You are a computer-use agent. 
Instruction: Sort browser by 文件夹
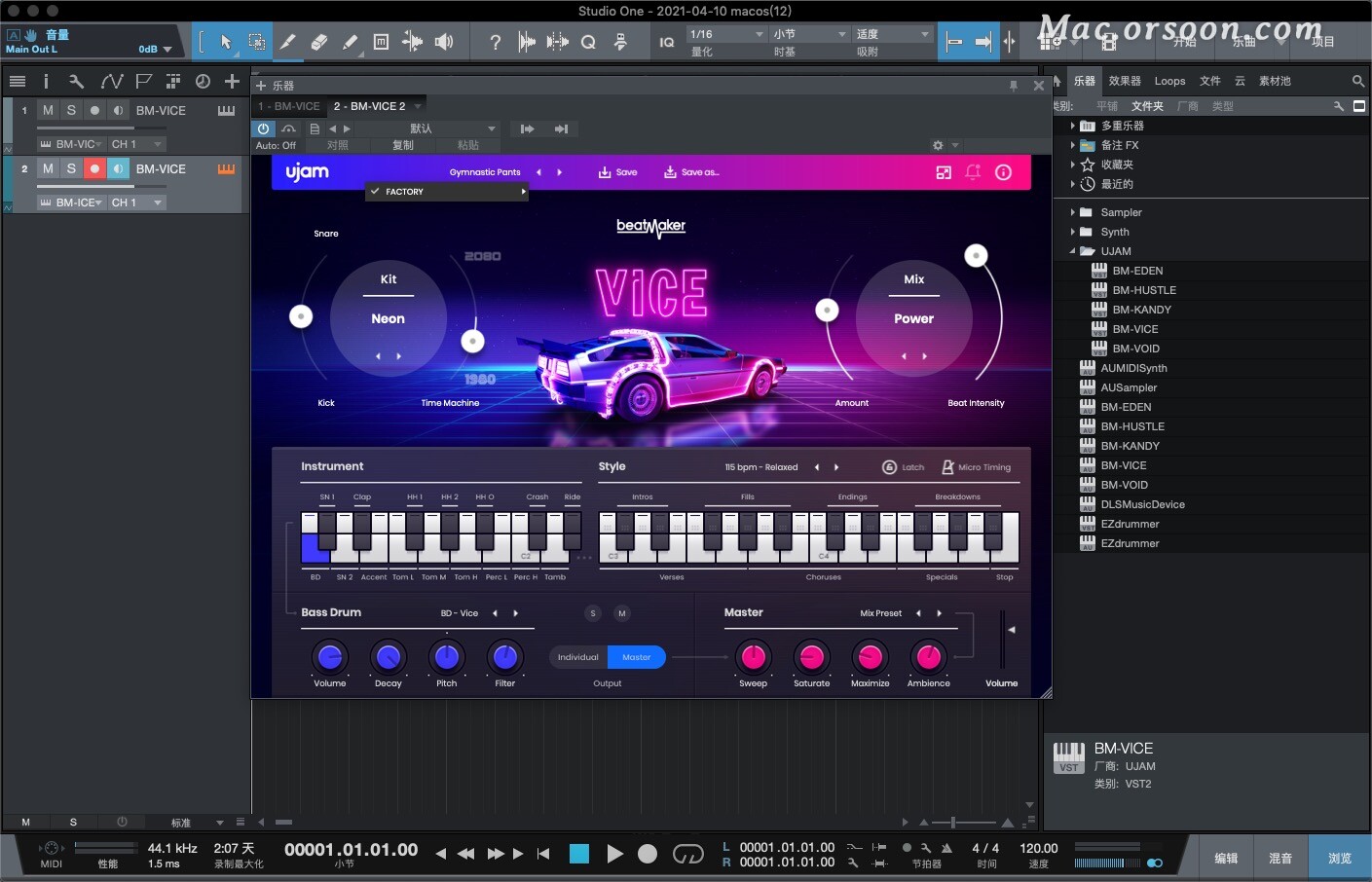[x=1147, y=106]
